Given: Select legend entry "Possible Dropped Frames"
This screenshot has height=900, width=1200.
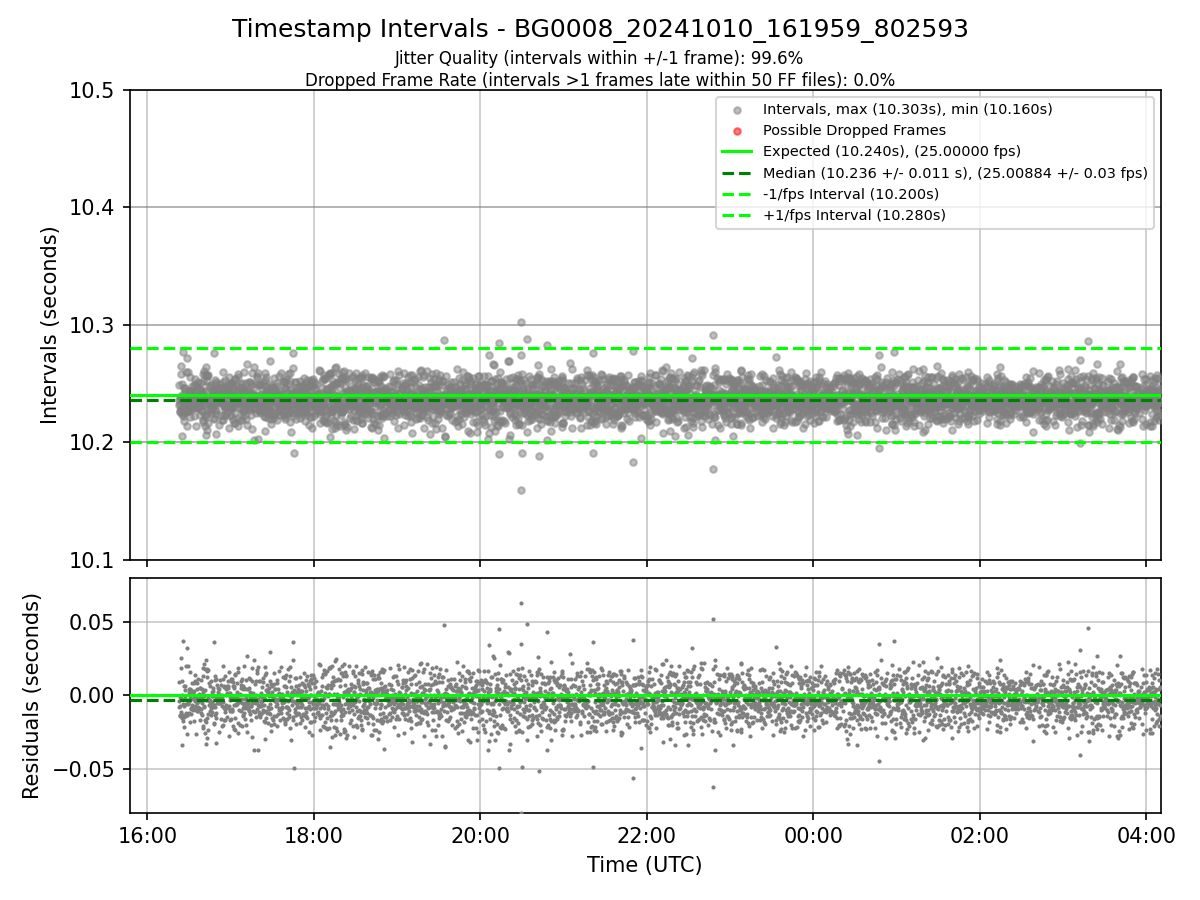Looking at the screenshot, I should pos(854,130).
